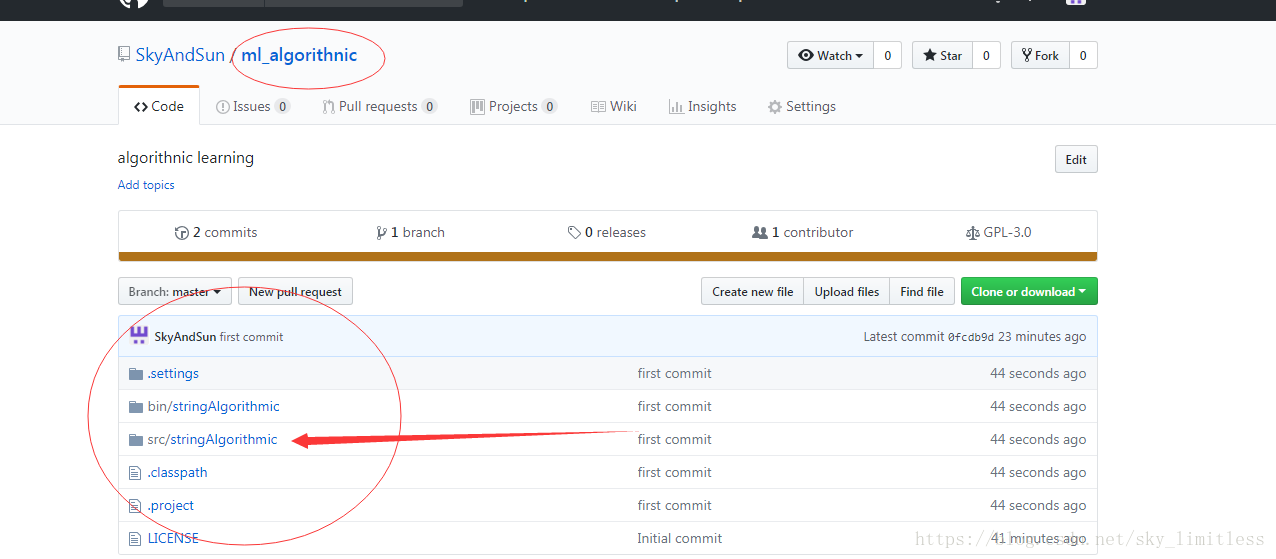View the 2 commits history

click(216, 232)
